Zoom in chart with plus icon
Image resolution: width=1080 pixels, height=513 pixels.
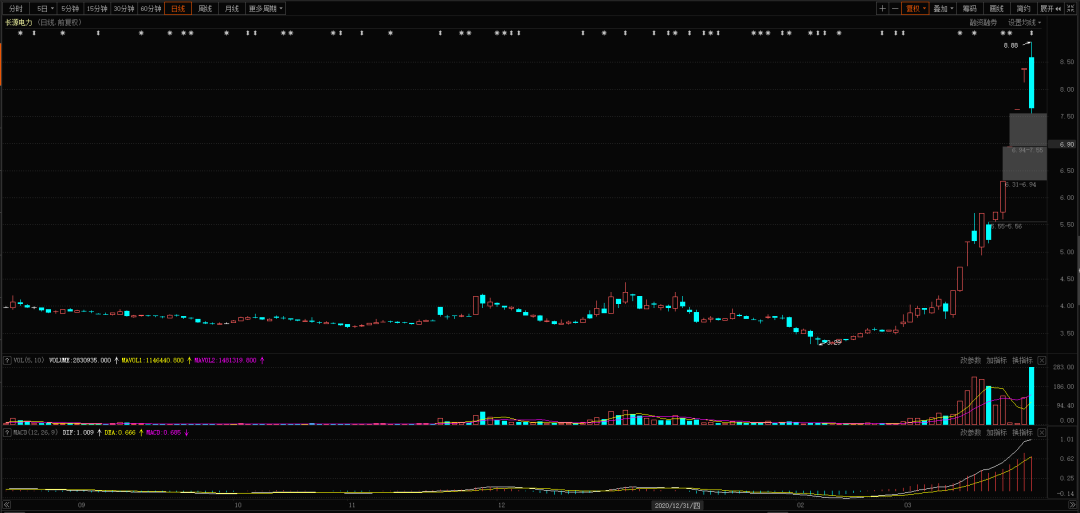pos(883,9)
